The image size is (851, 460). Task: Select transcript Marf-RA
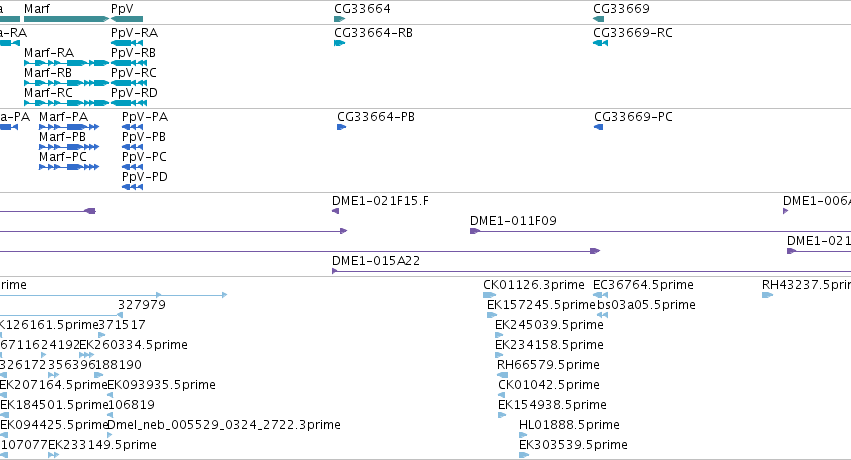pyautogui.click(x=66, y=63)
